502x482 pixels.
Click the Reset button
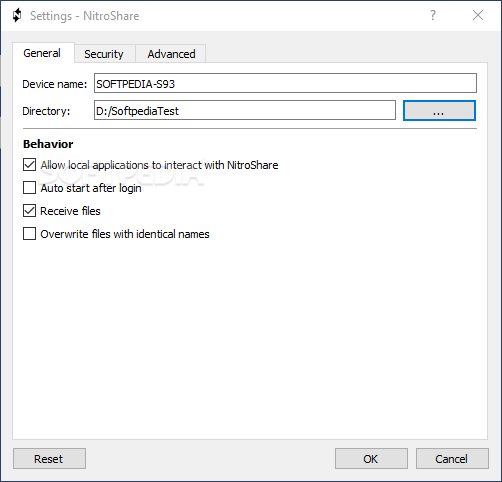click(49, 459)
